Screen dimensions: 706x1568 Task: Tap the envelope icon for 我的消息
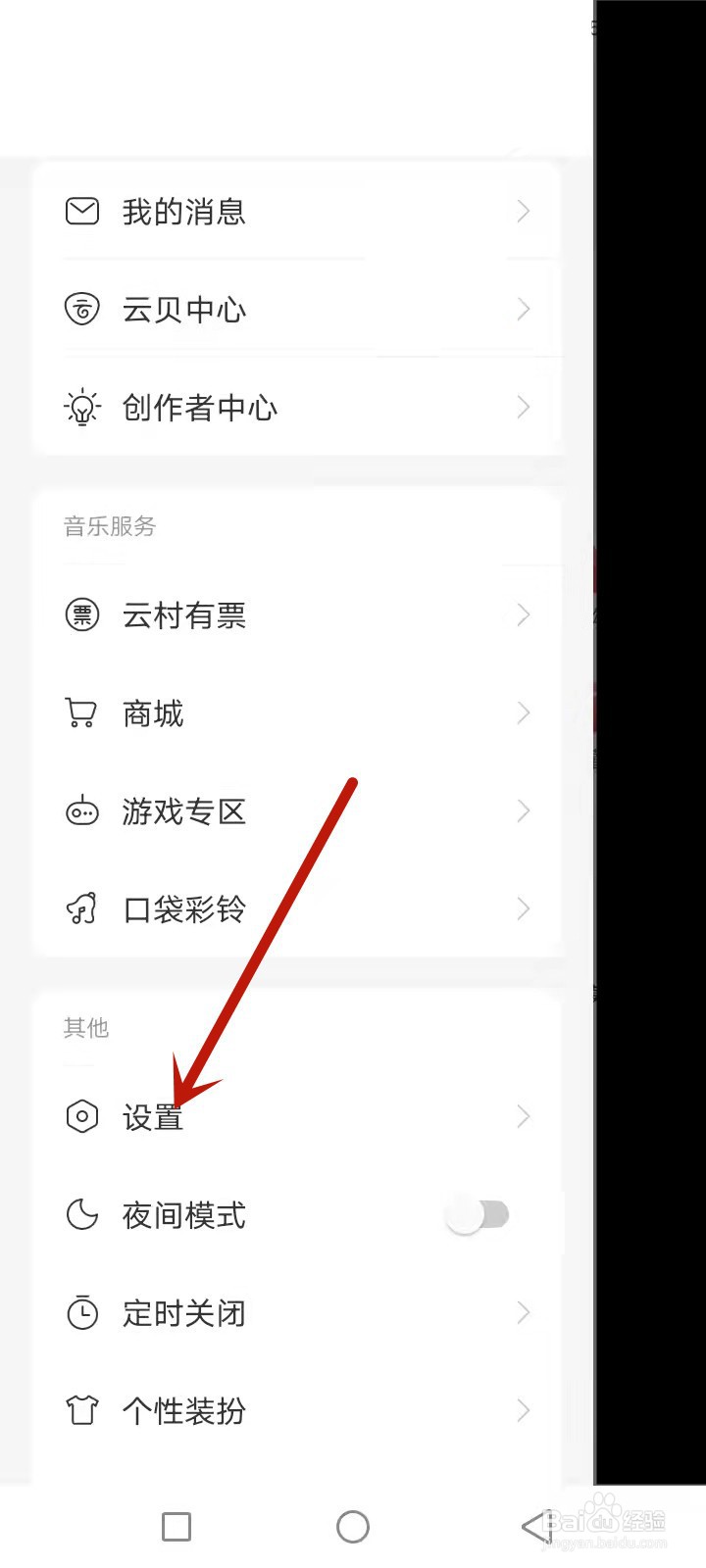point(81,211)
